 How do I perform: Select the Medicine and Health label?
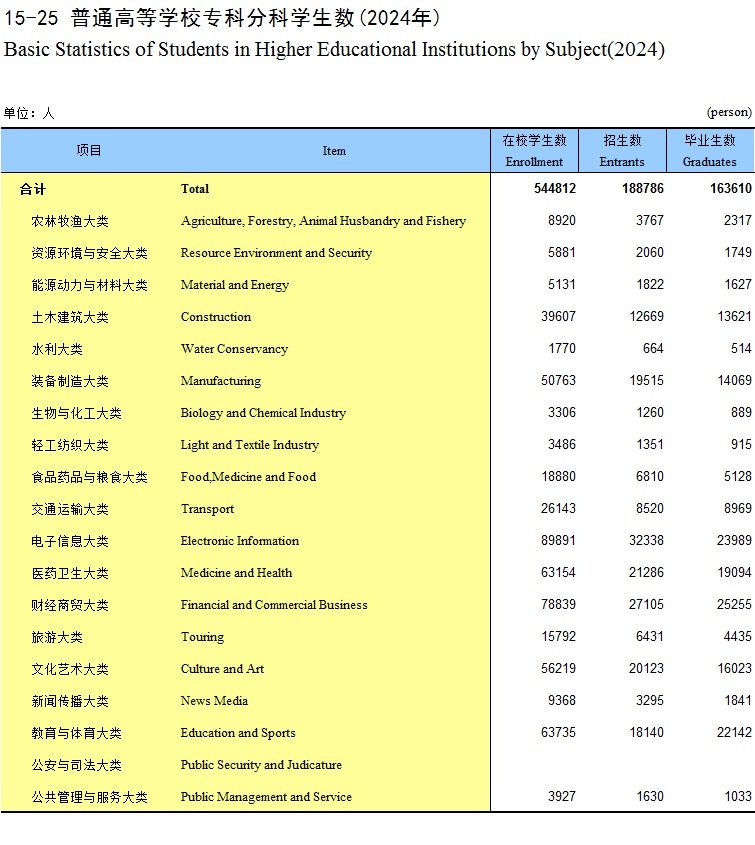[236, 573]
